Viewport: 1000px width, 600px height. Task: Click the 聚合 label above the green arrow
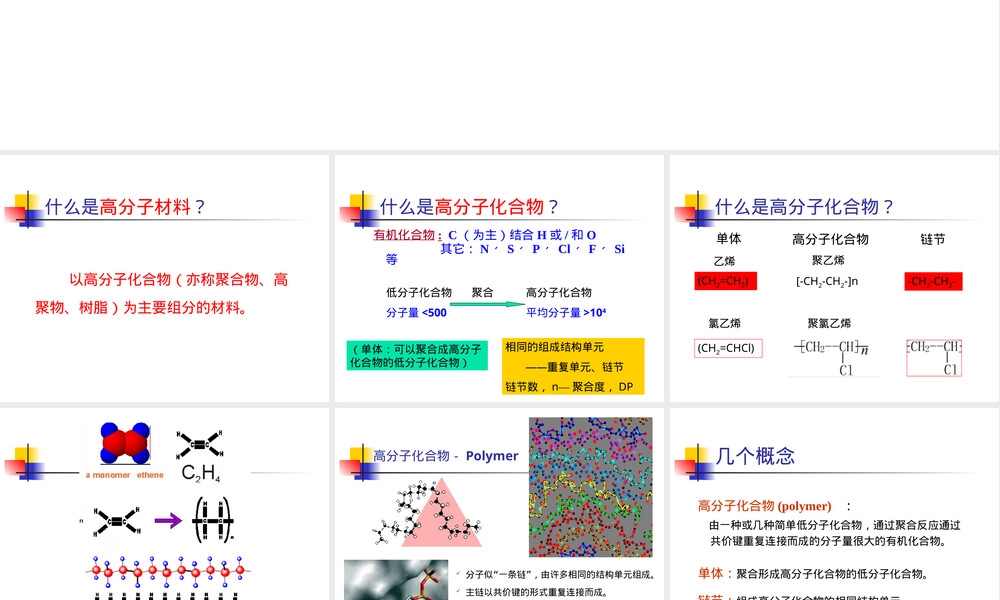(483, 292)
